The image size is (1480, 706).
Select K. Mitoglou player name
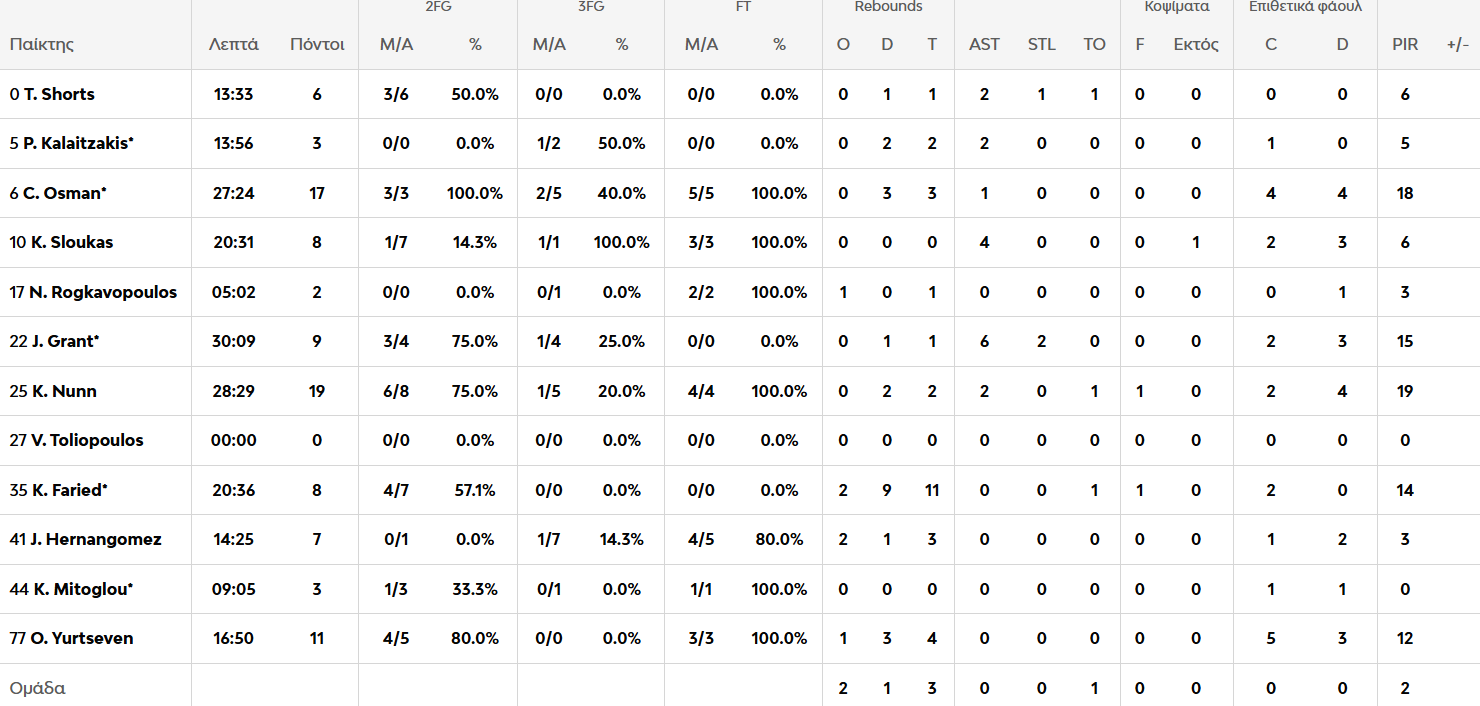(81, 589)
